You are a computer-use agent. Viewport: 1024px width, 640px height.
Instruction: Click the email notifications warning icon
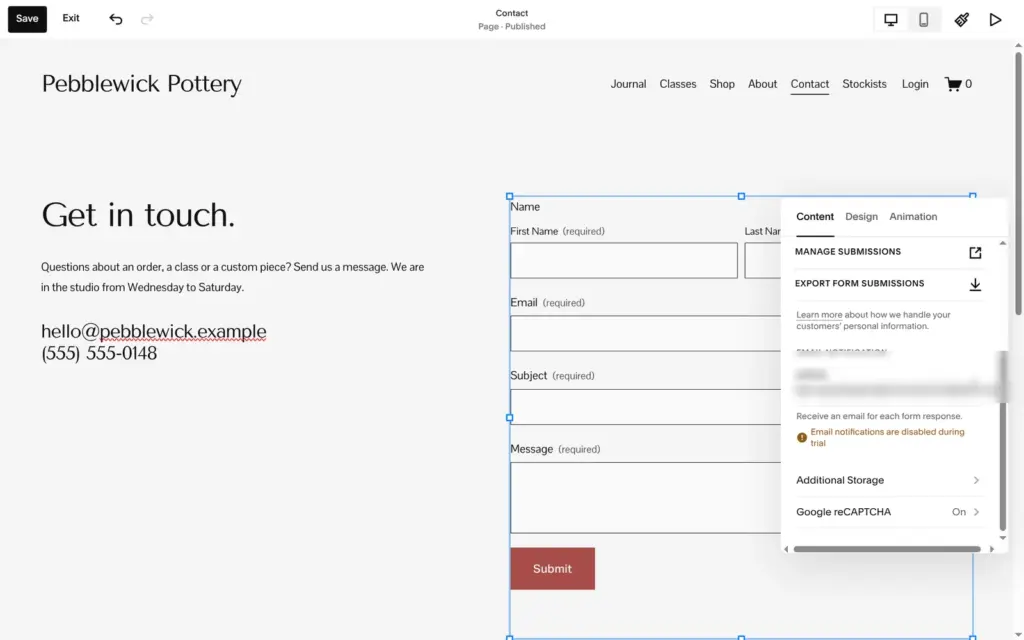click(x=802, y=438)
